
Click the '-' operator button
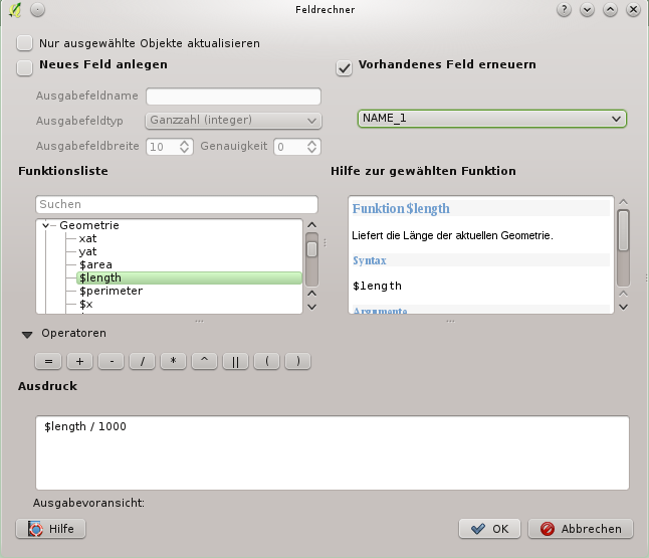[x=111, y=361]
